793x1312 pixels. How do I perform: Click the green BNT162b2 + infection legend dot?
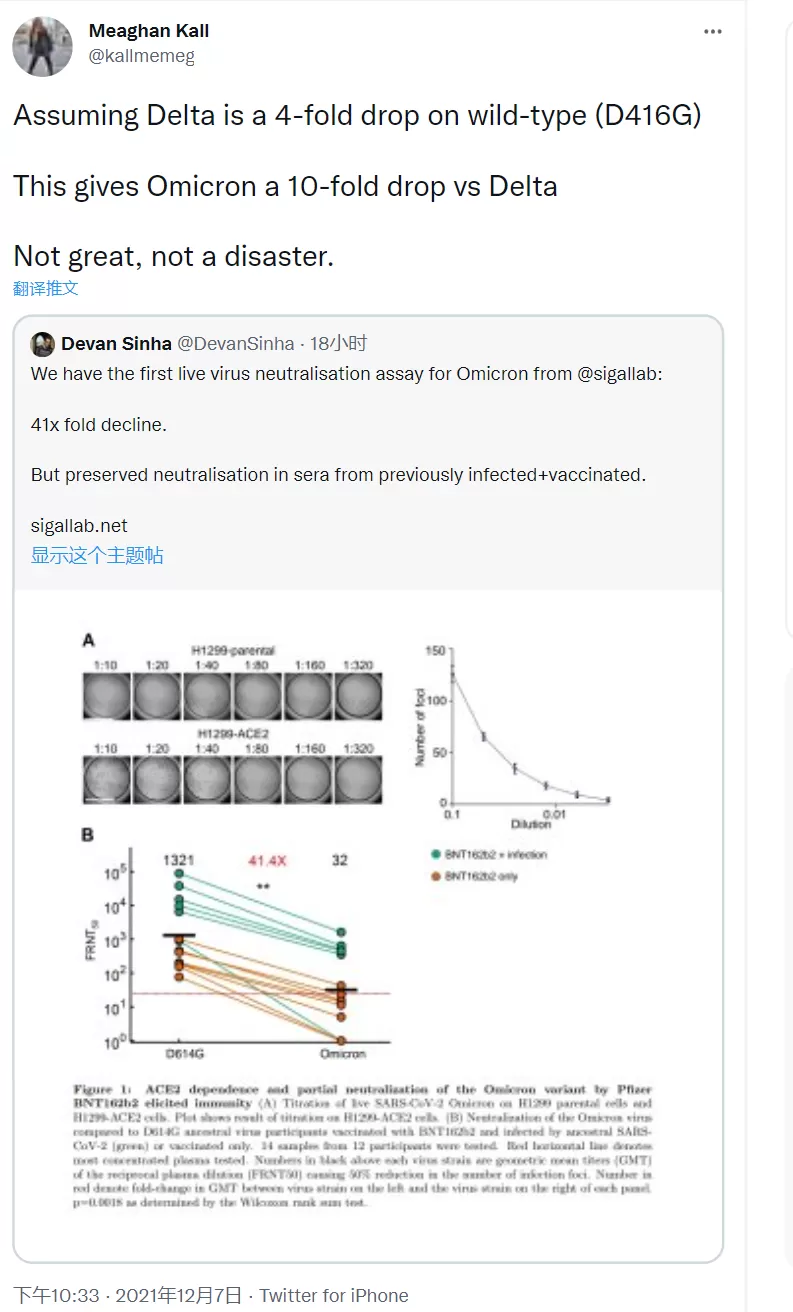coord(436,855)
